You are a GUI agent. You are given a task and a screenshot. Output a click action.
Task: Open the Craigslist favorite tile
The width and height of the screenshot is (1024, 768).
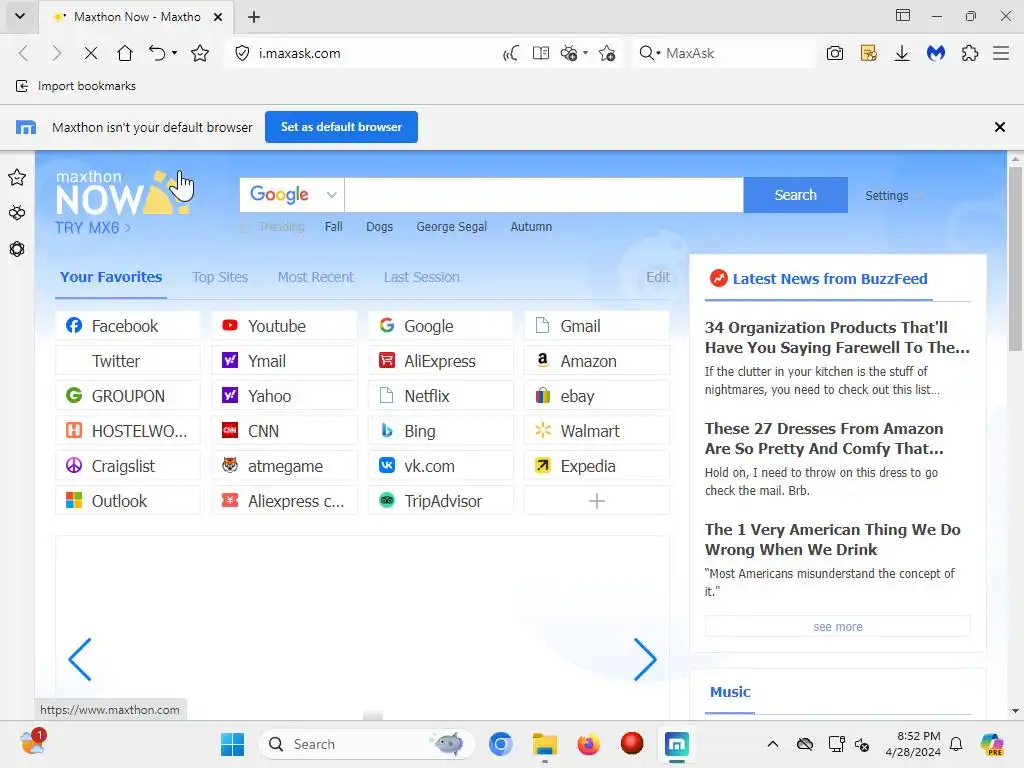128,466
